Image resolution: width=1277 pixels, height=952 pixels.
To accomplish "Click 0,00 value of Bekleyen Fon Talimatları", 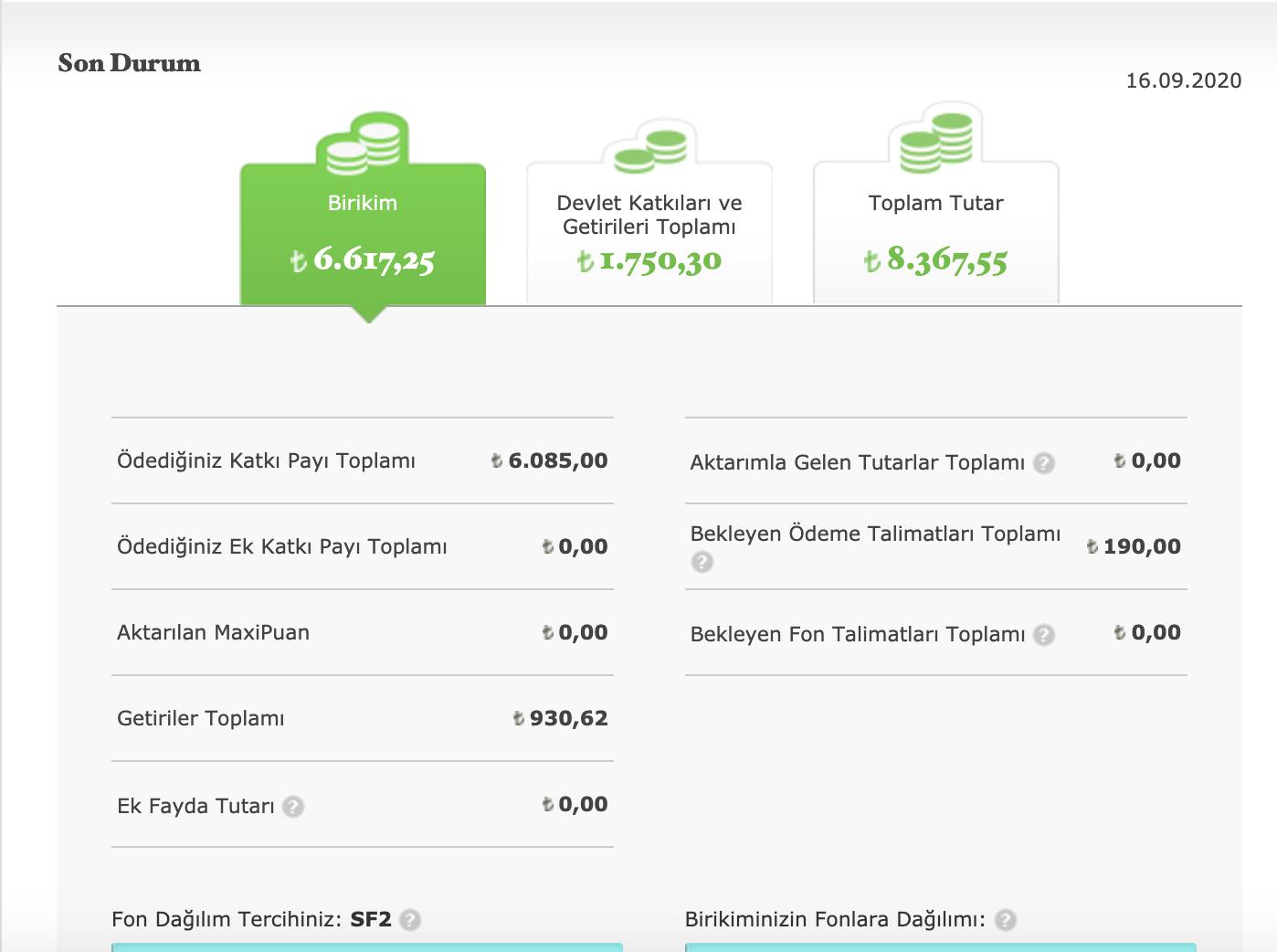I will pyautogui.click(x=1147, y=632).
